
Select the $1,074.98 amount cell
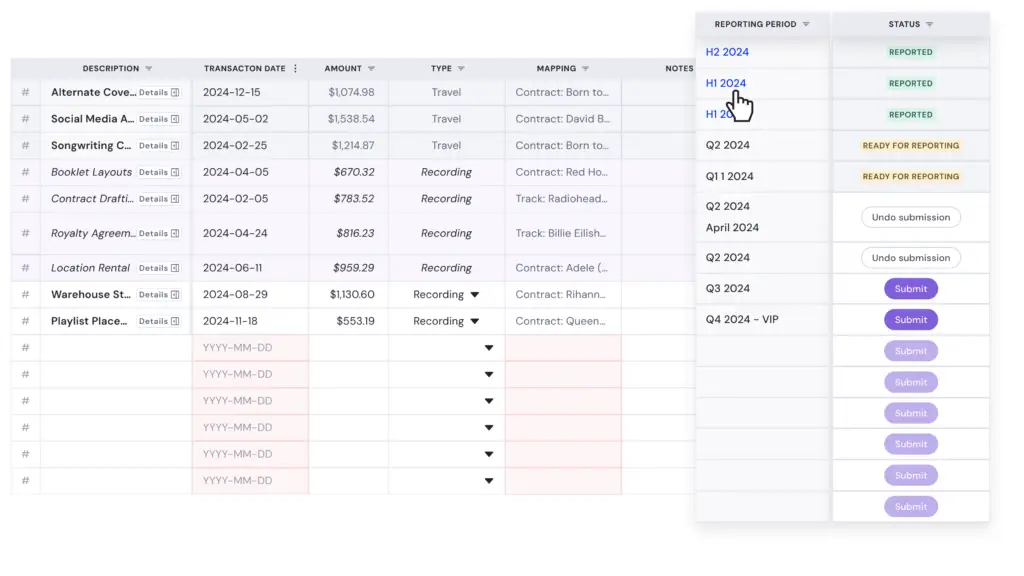(349, 92)
